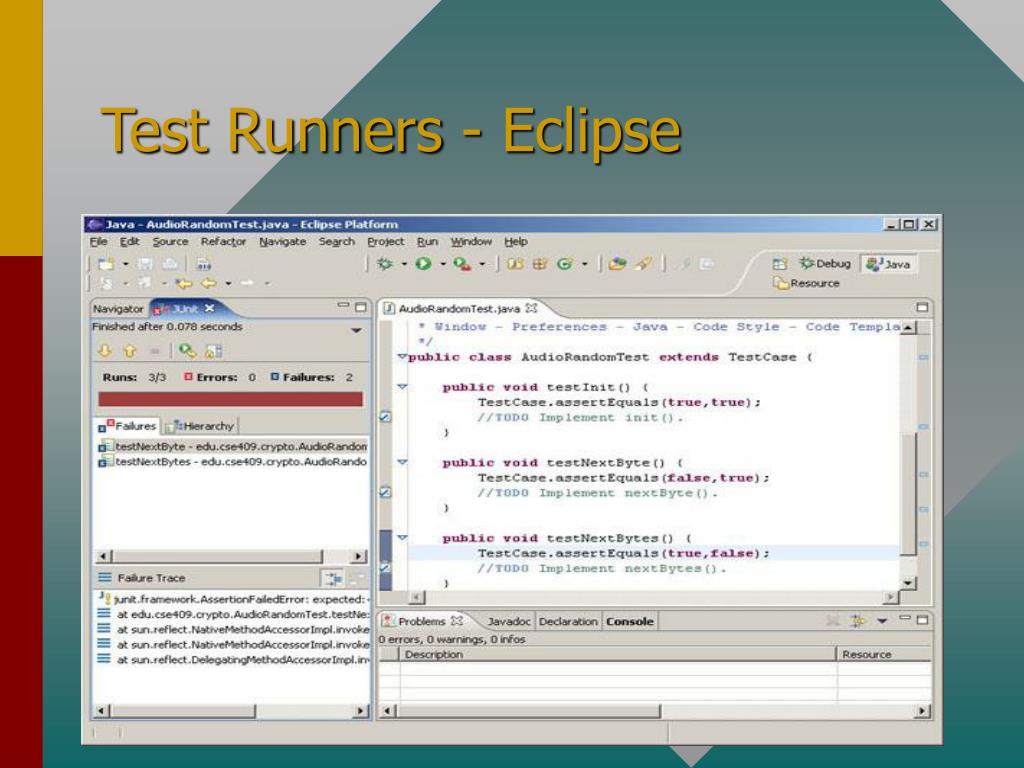Select the testNextBytes failure entry

click(232, 462)
